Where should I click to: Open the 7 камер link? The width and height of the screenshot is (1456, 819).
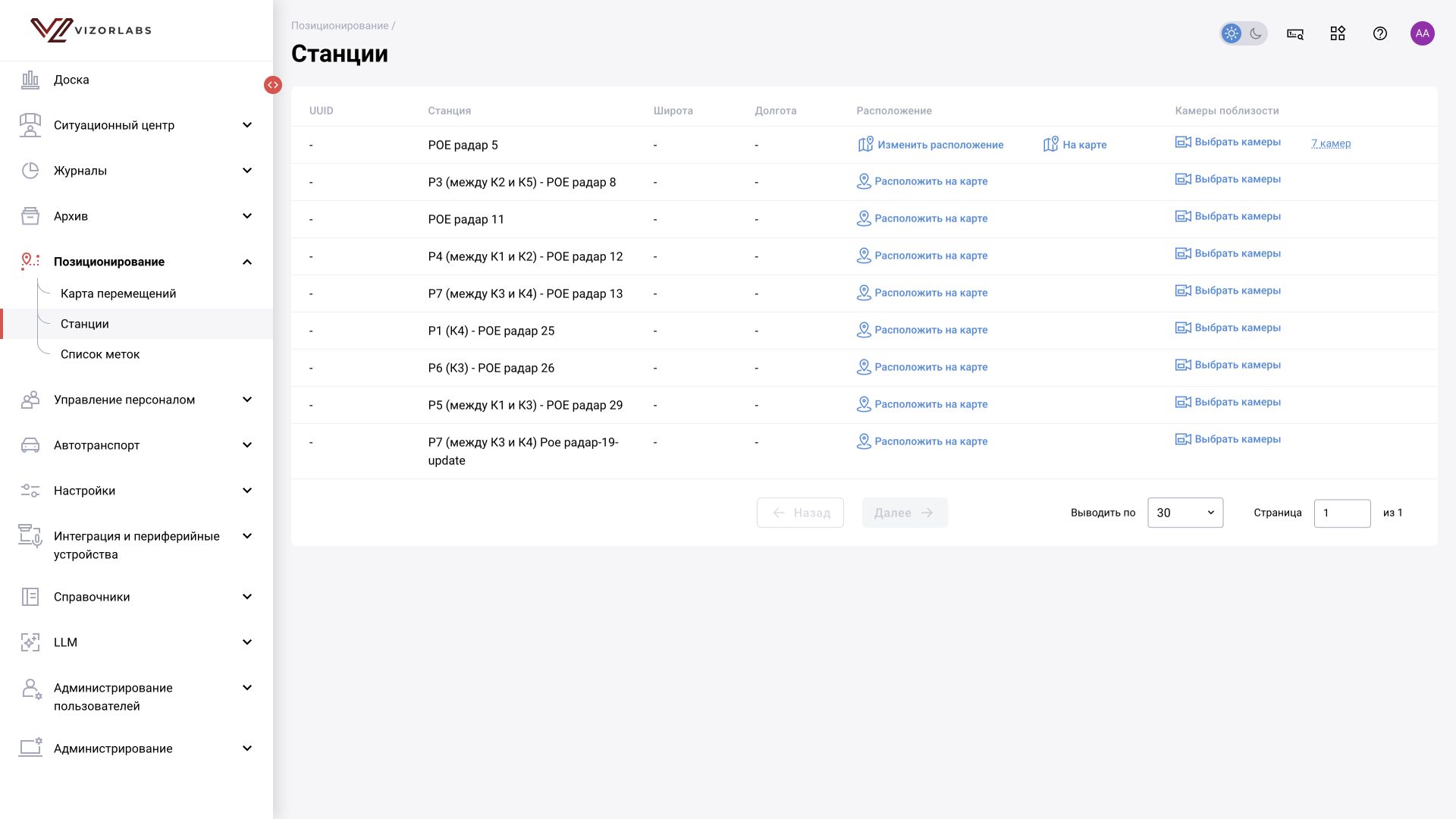click(1331, 143)
